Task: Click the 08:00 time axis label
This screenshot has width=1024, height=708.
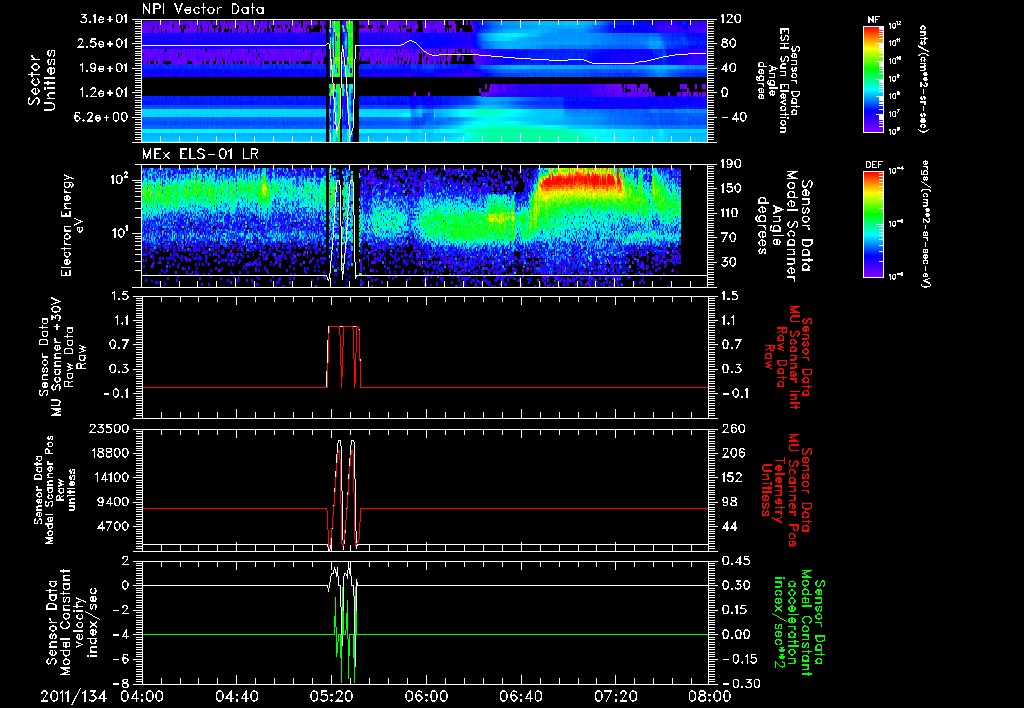Action: [710, 696]
